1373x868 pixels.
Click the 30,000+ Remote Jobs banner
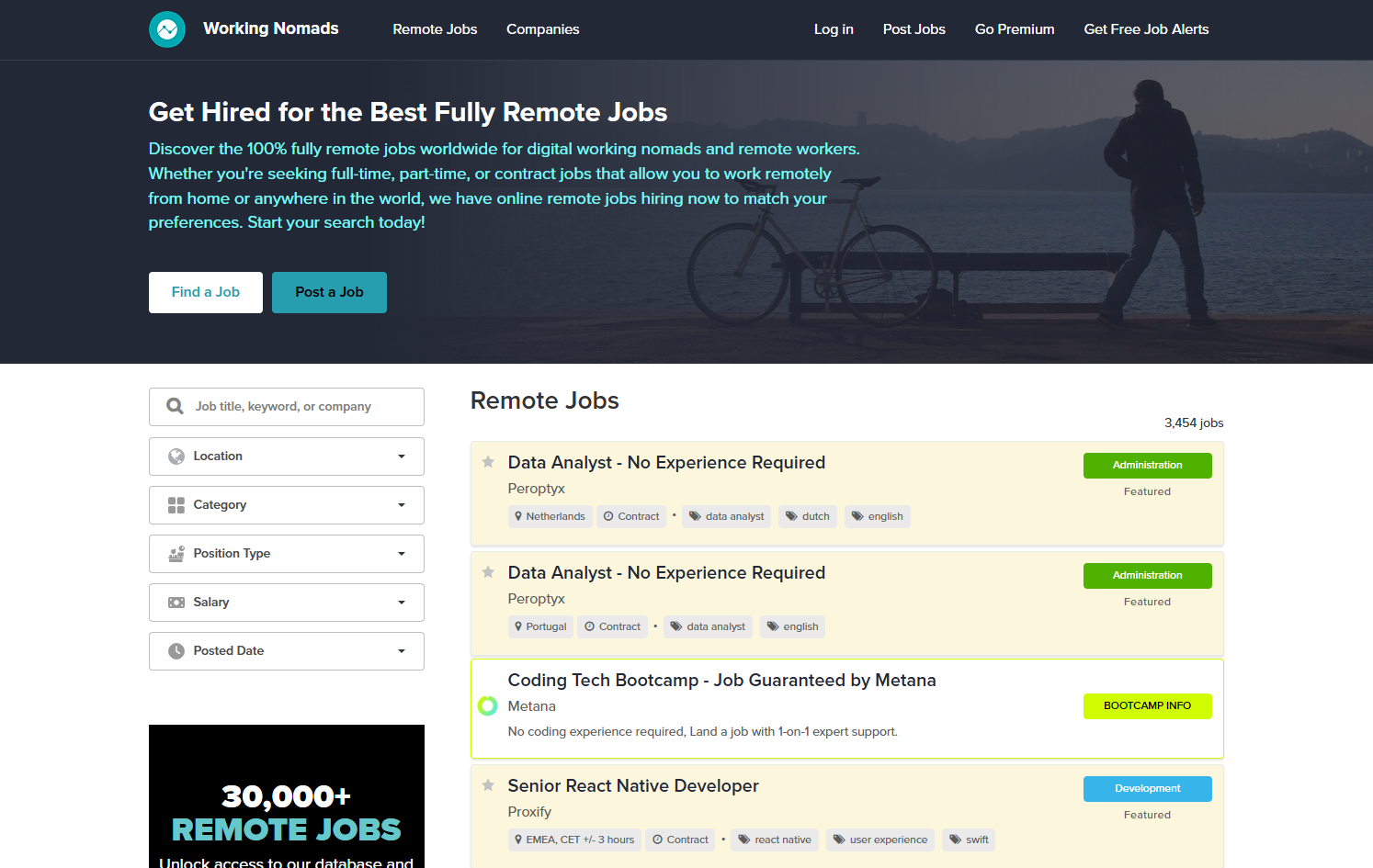[x=287, y=796]
